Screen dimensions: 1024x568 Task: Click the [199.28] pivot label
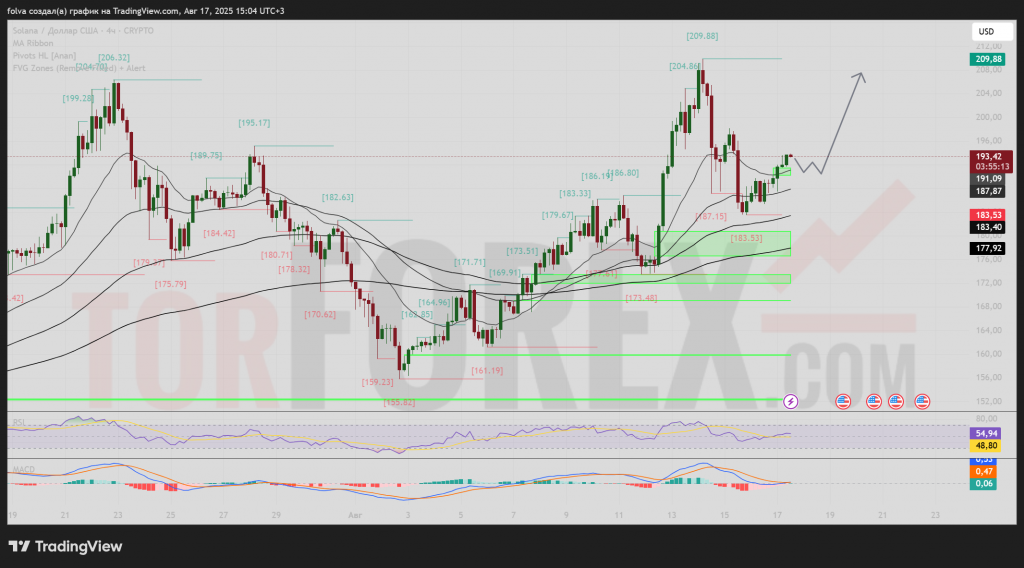[78, 98]
